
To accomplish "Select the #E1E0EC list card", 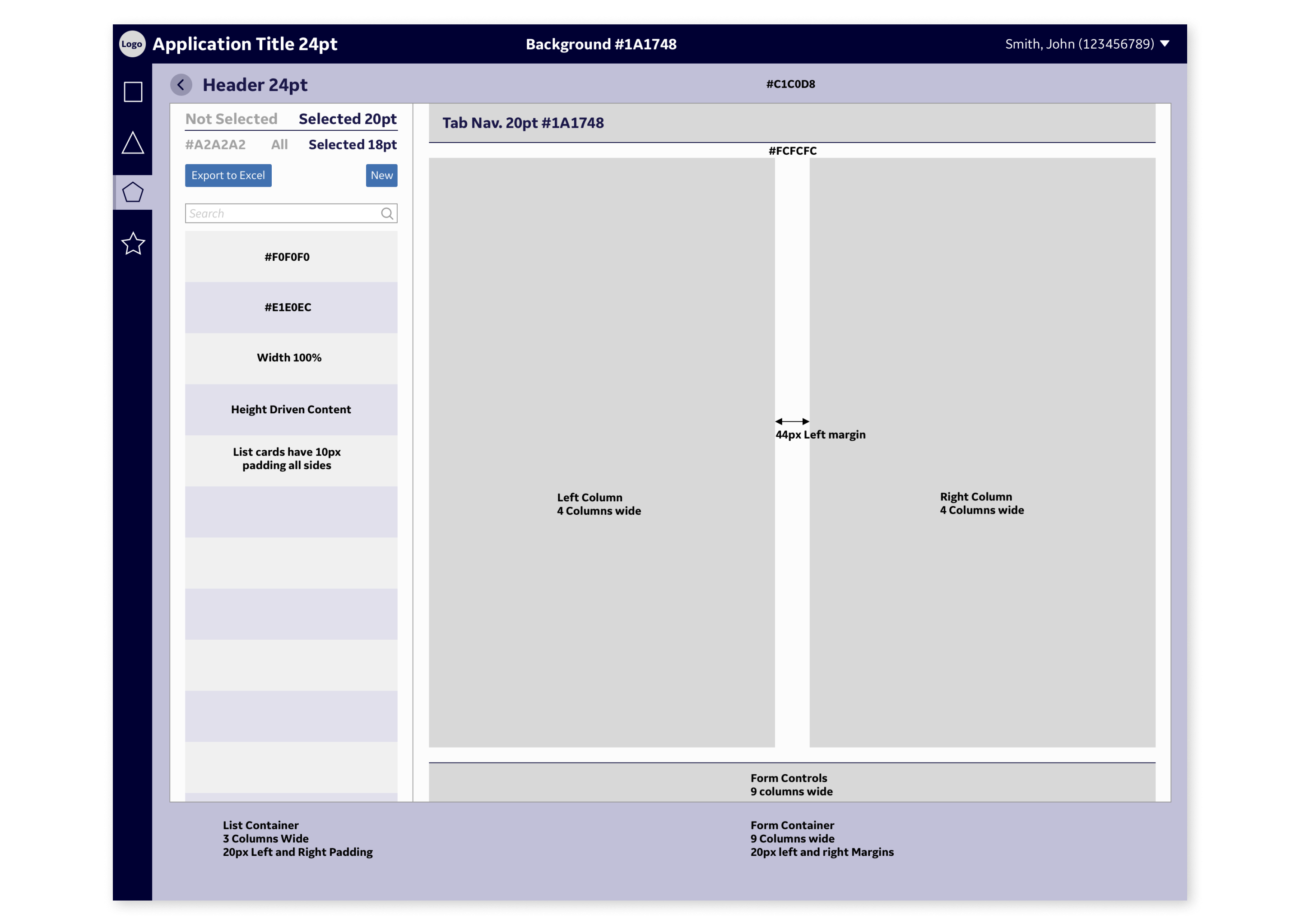I will coord(291,307).
